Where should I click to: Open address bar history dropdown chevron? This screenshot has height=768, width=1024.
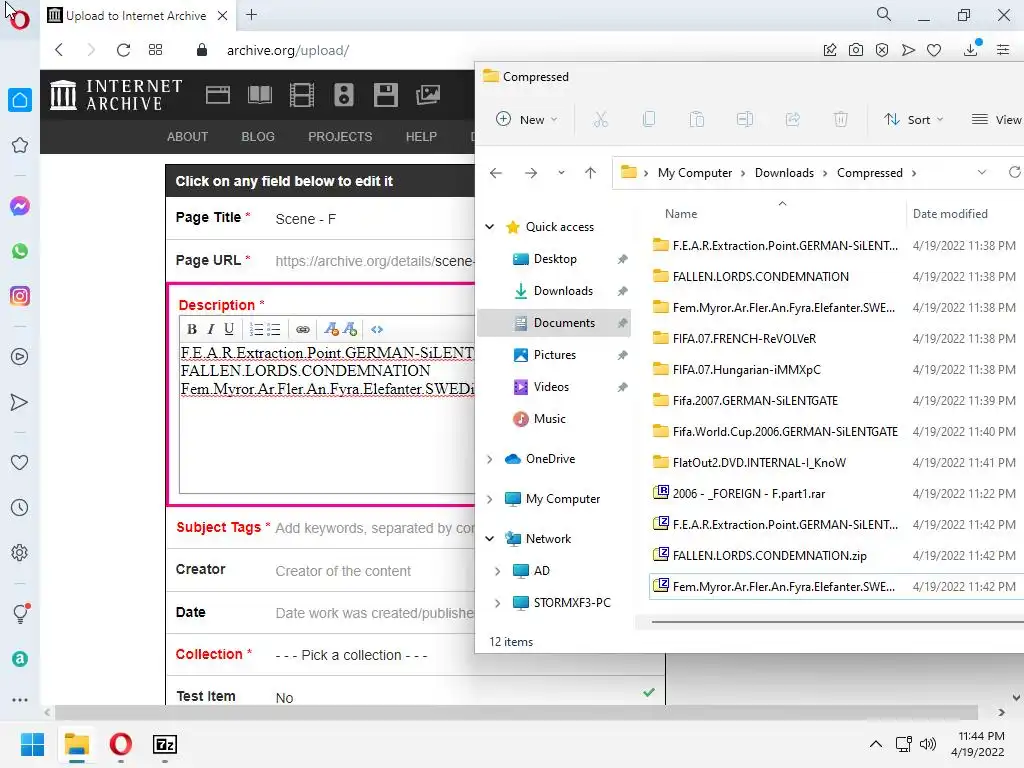point(982,172)
